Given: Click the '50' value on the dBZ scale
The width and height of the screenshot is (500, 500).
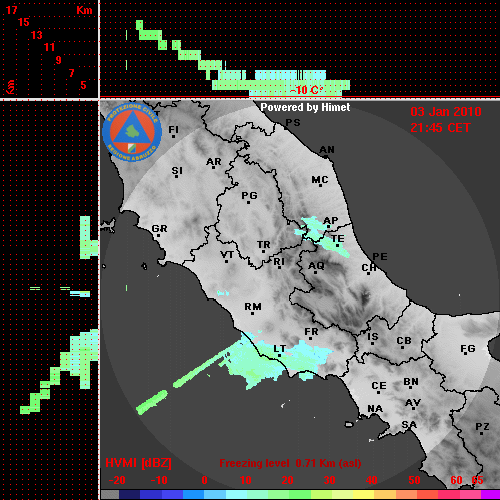Looking at the screenshot, I should click(x=414, y=480).
